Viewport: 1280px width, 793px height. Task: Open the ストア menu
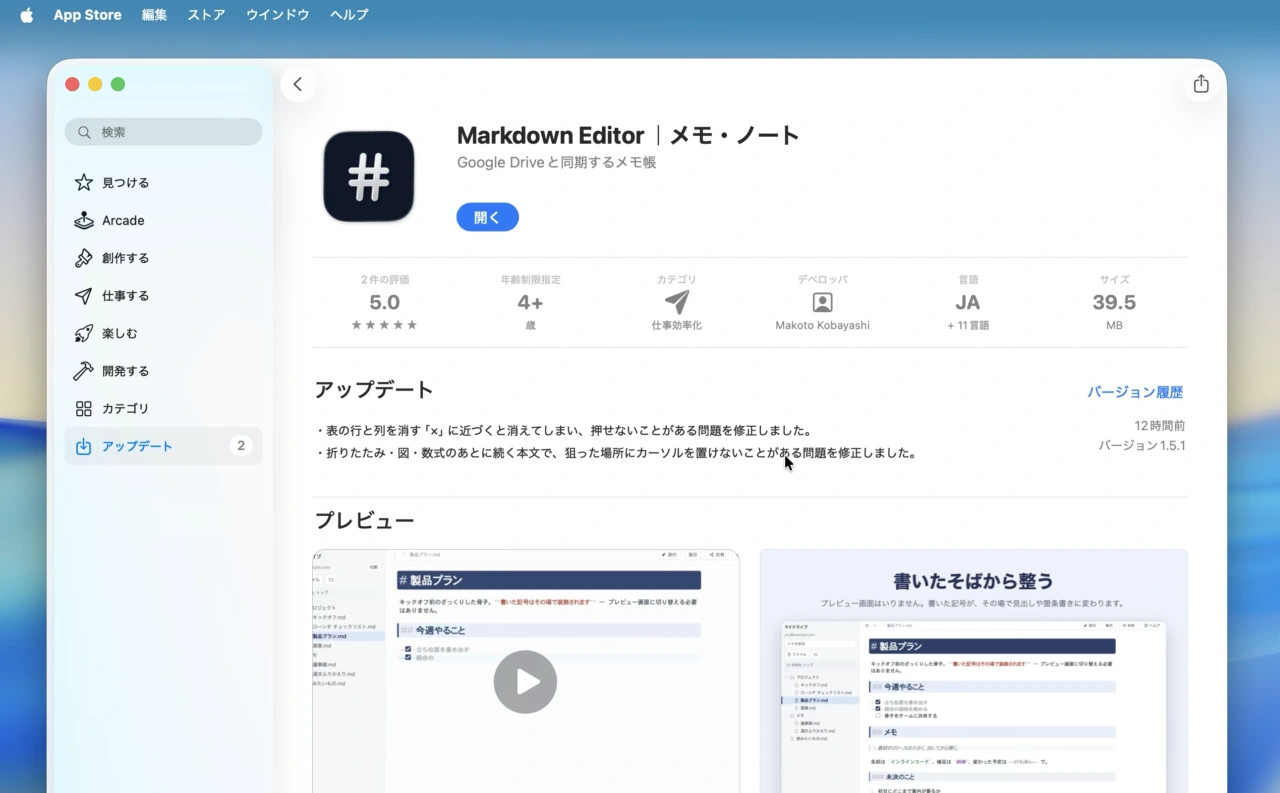coord(206,15)
